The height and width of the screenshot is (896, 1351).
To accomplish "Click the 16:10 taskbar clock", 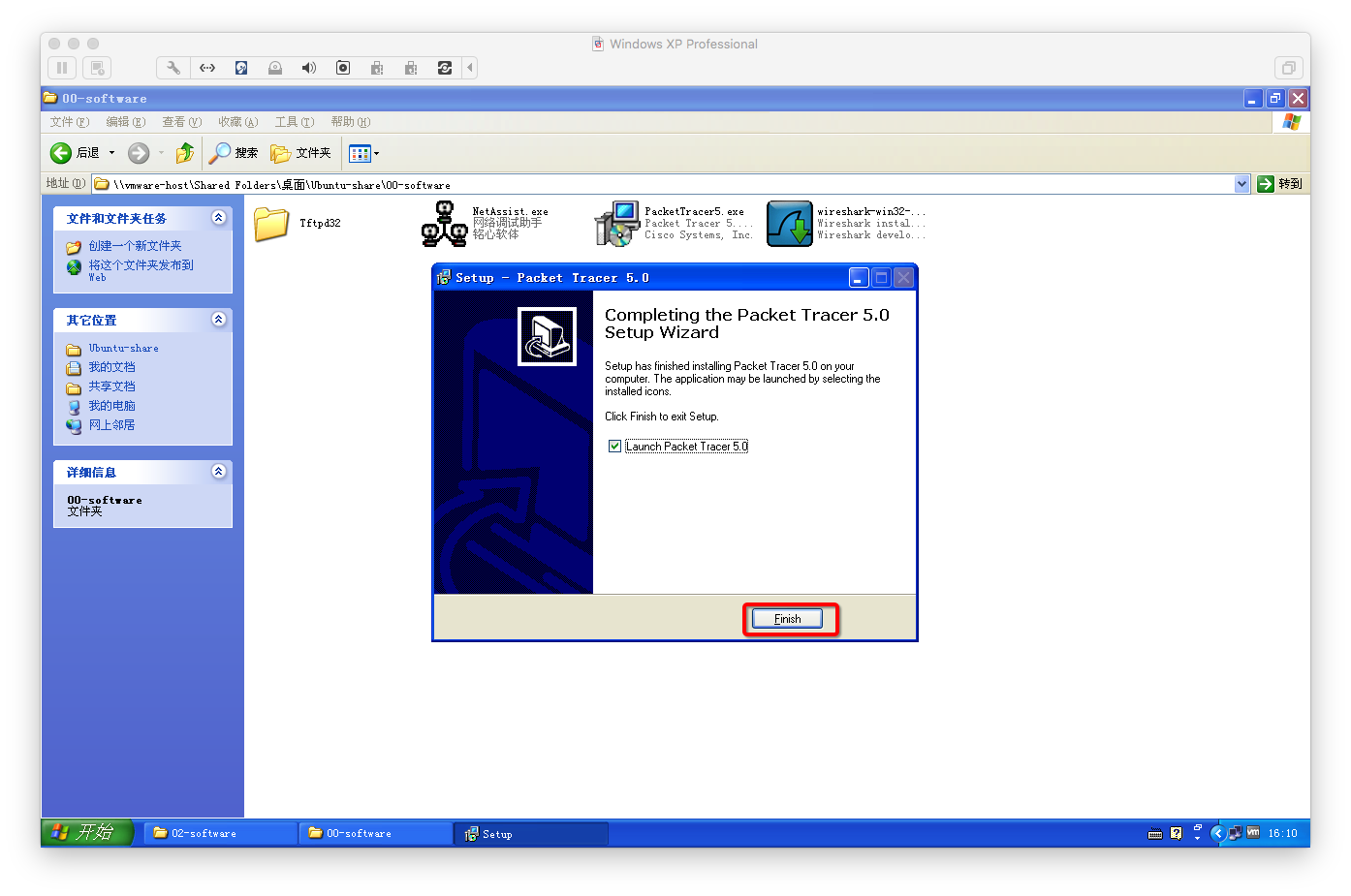I will [x=1282, y=833].
